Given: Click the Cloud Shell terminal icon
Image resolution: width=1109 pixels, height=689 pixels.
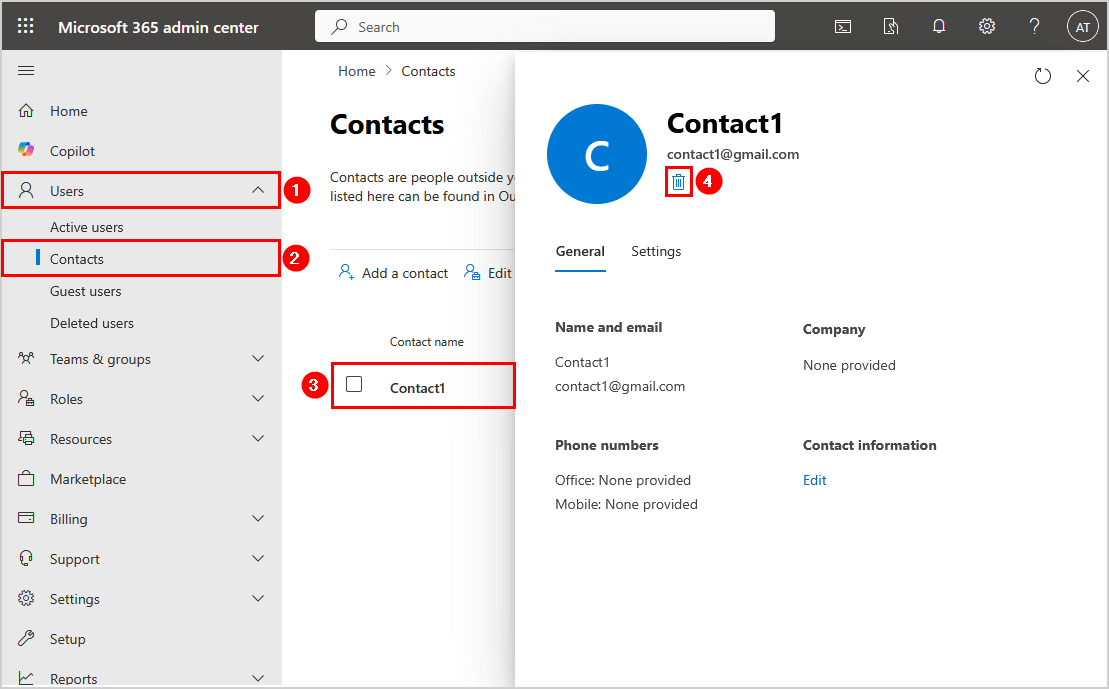Looking at the screenshot, I should tap(843, 27).
